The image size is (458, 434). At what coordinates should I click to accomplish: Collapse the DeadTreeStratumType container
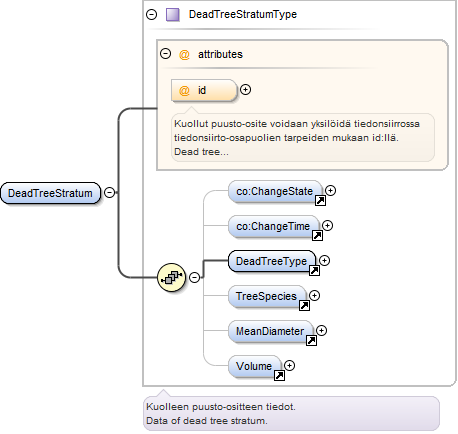coord(152,15)
